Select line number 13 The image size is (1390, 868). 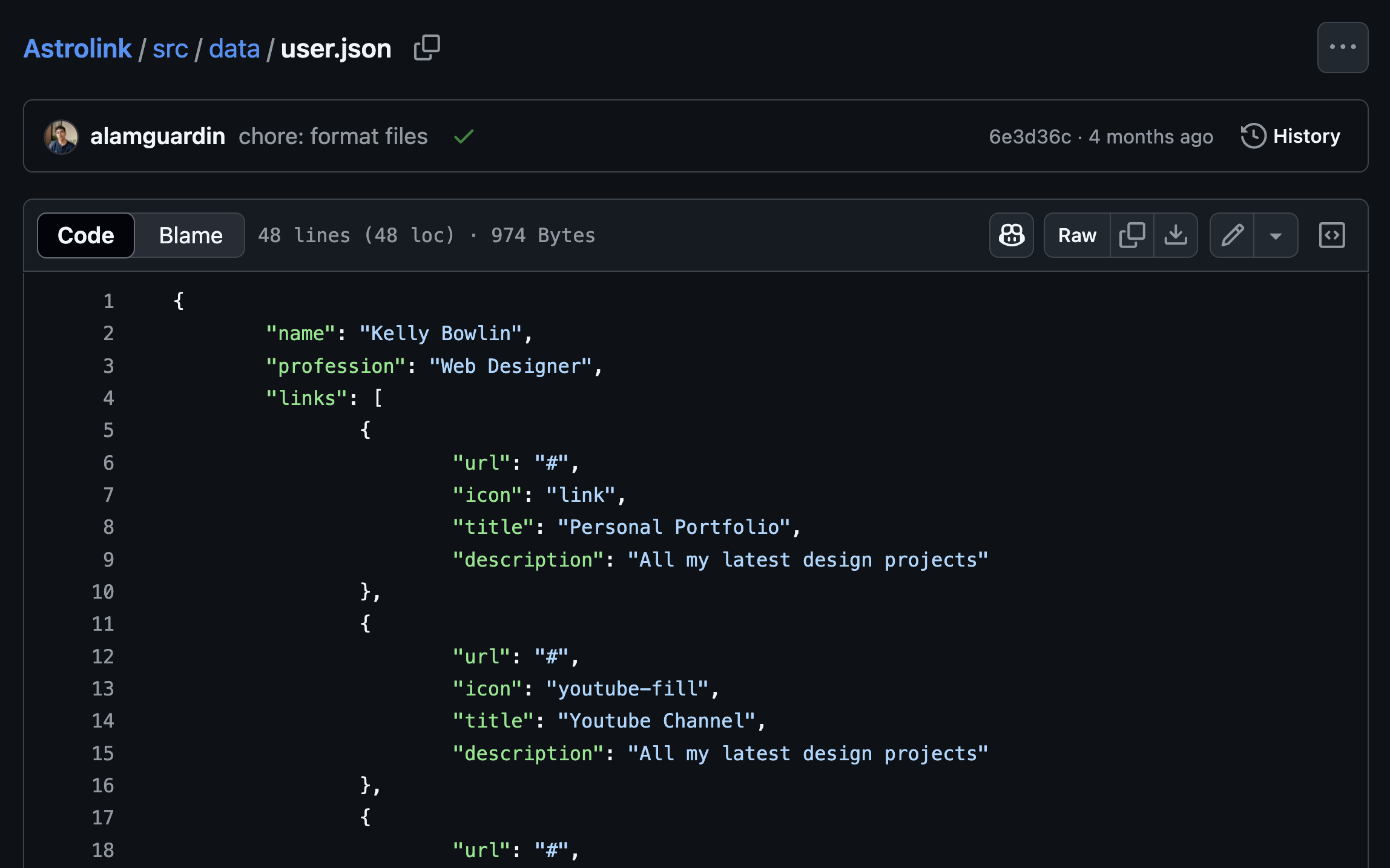click(103, 688)
